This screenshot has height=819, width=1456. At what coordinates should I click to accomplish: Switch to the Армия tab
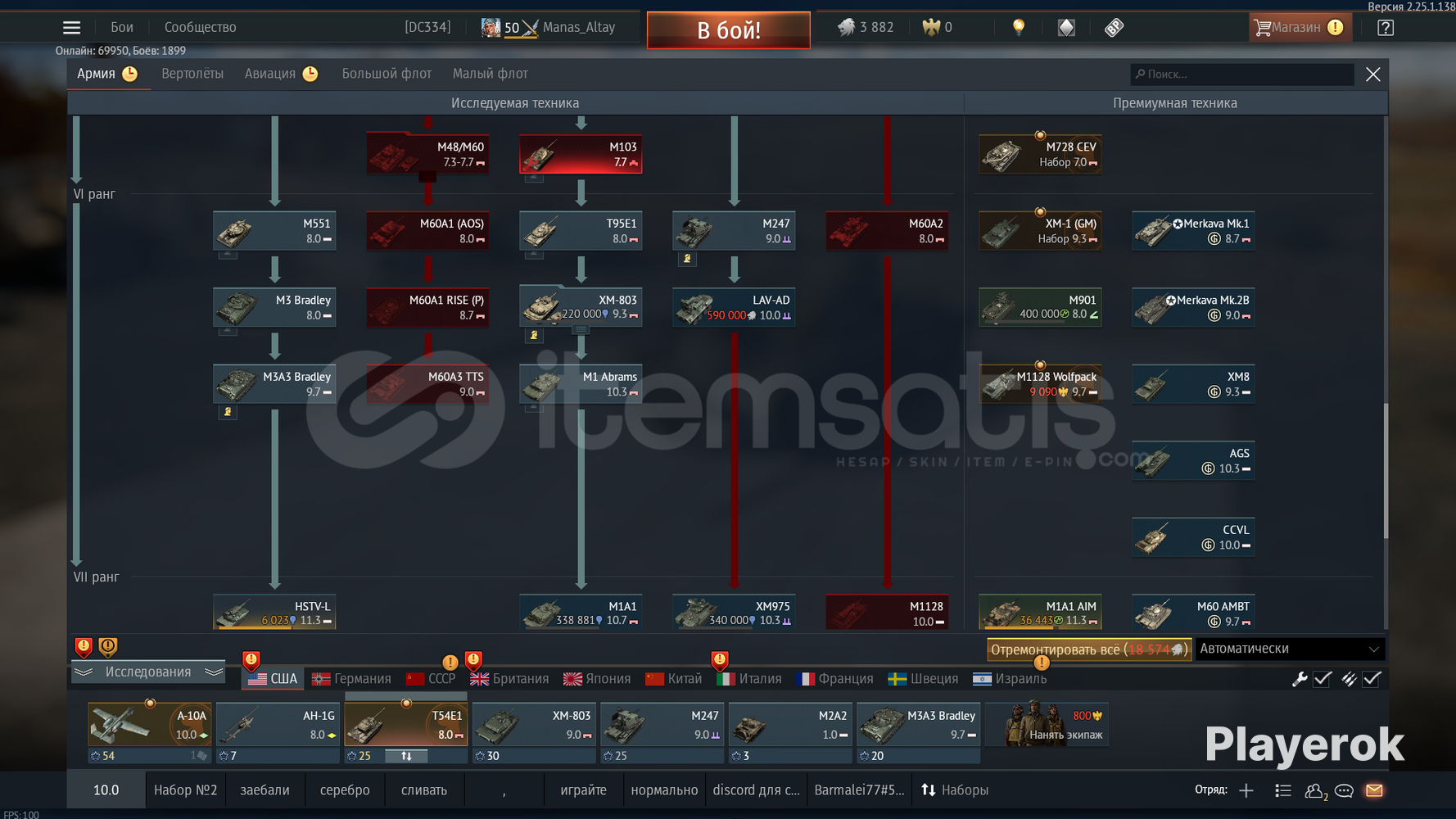pos(107,74)
